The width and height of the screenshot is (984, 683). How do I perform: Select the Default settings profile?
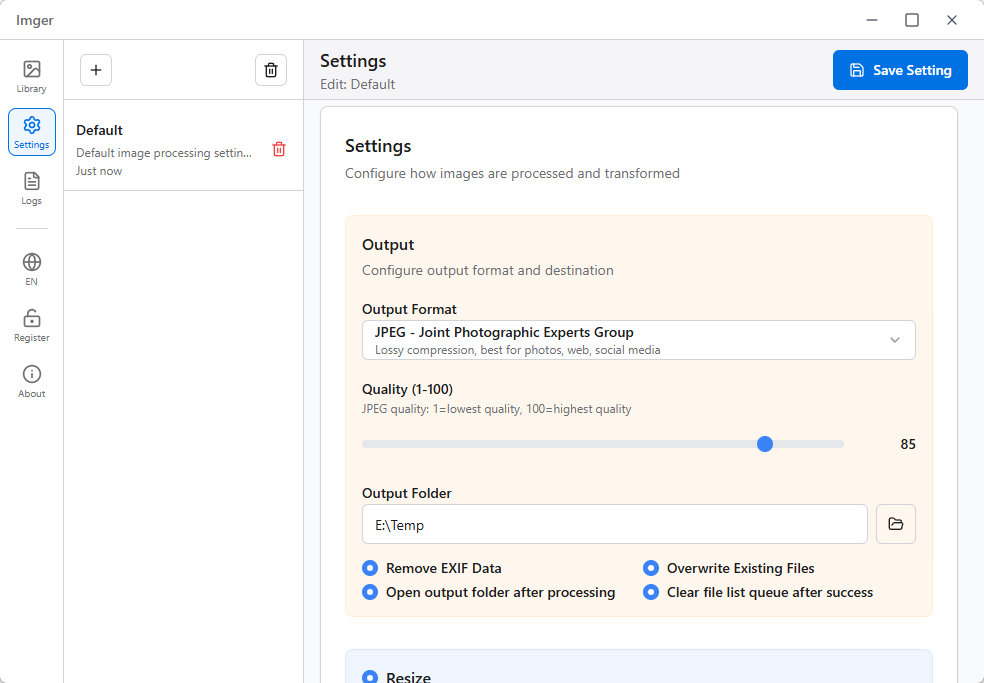click(165, 149)
